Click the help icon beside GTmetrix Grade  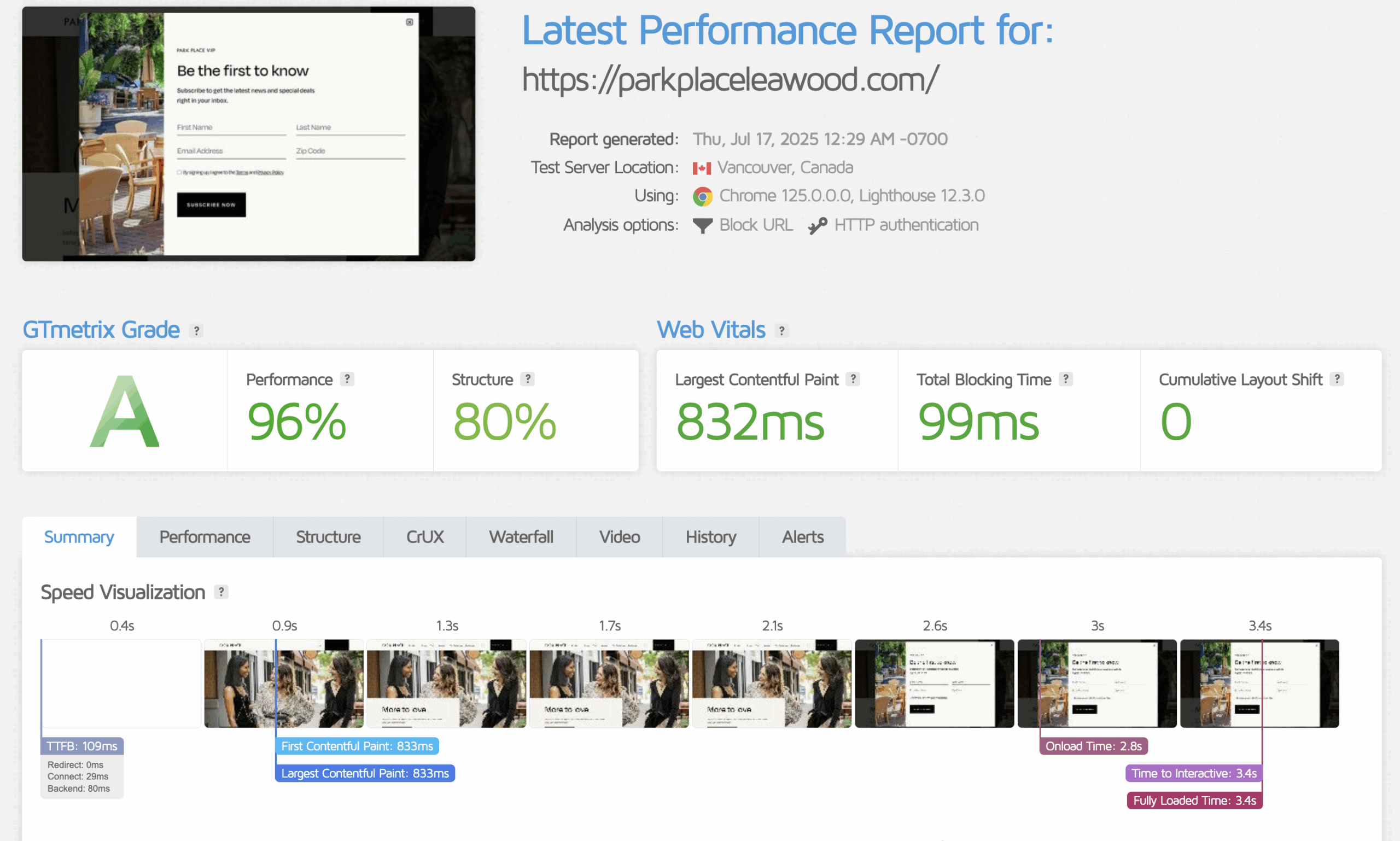(196, 330)
